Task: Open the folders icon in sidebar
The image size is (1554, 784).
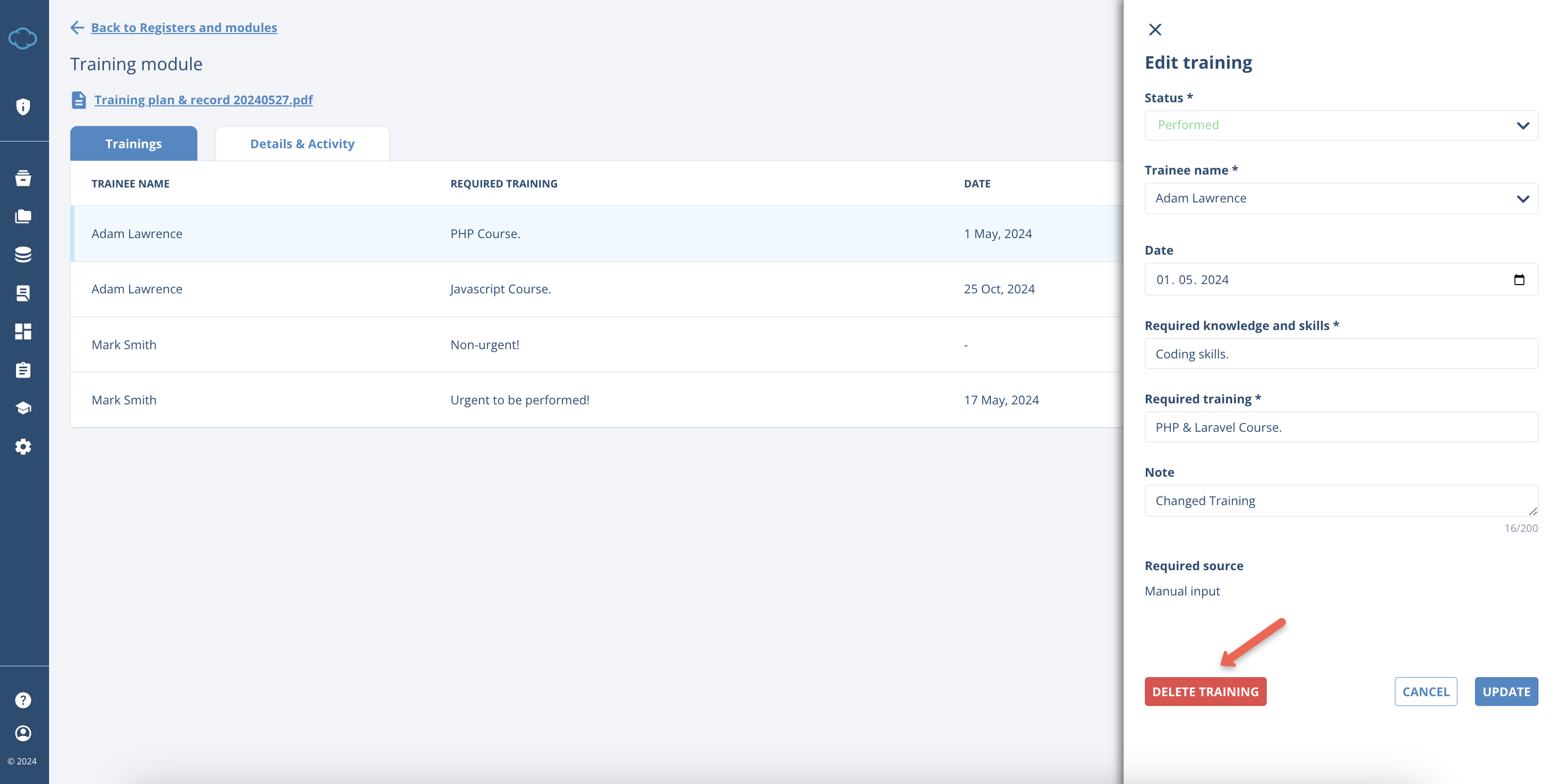Action: (23, 216)
